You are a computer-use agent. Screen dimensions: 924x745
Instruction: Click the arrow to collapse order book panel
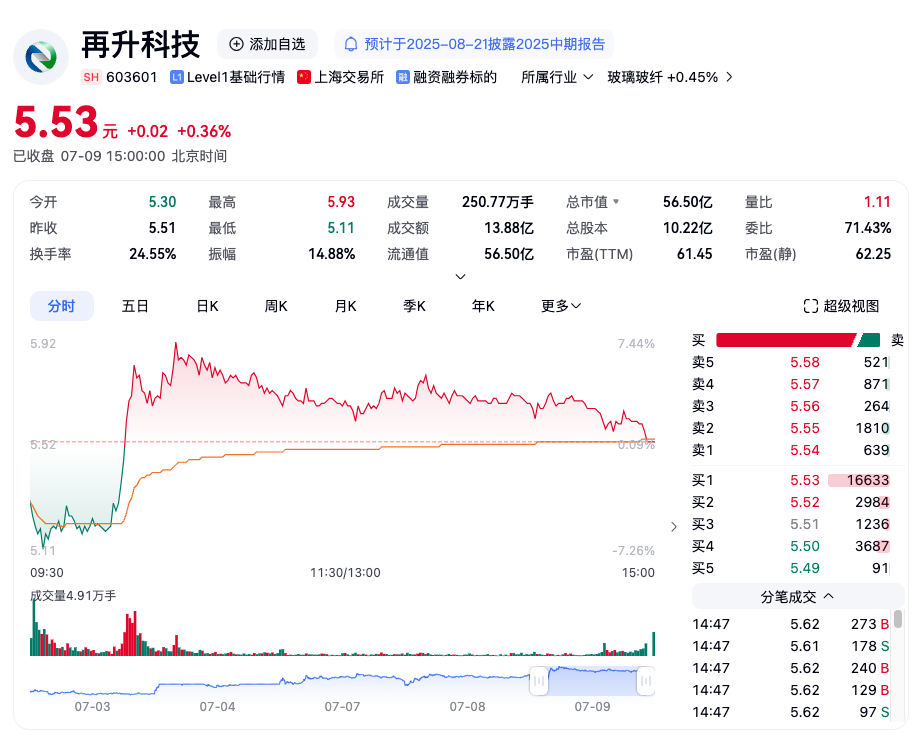click(674, 526)
